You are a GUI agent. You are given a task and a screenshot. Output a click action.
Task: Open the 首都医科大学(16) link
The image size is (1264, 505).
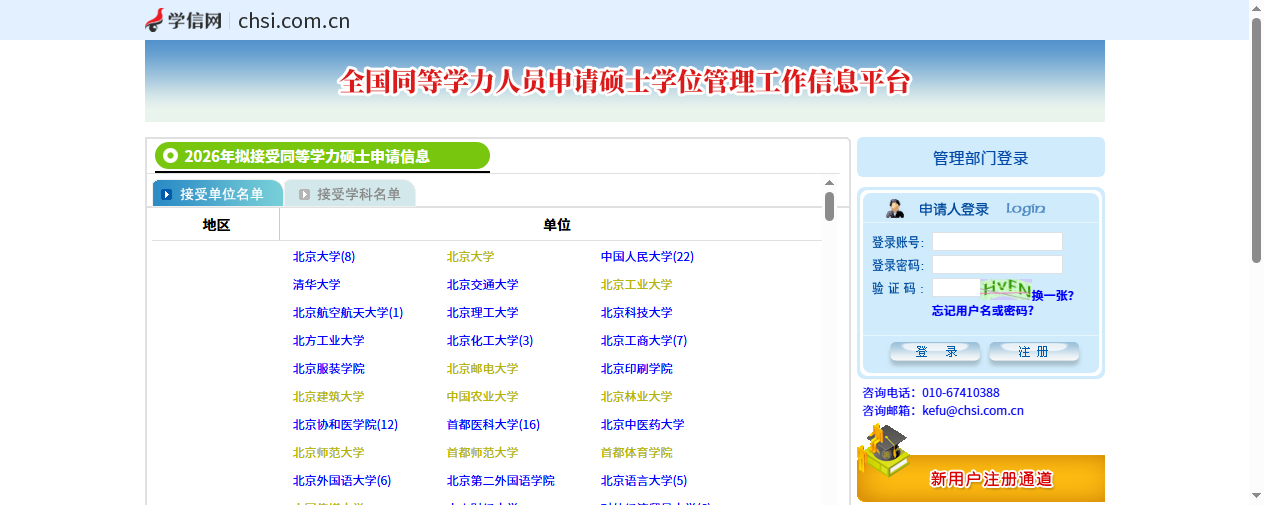point(493,424)
